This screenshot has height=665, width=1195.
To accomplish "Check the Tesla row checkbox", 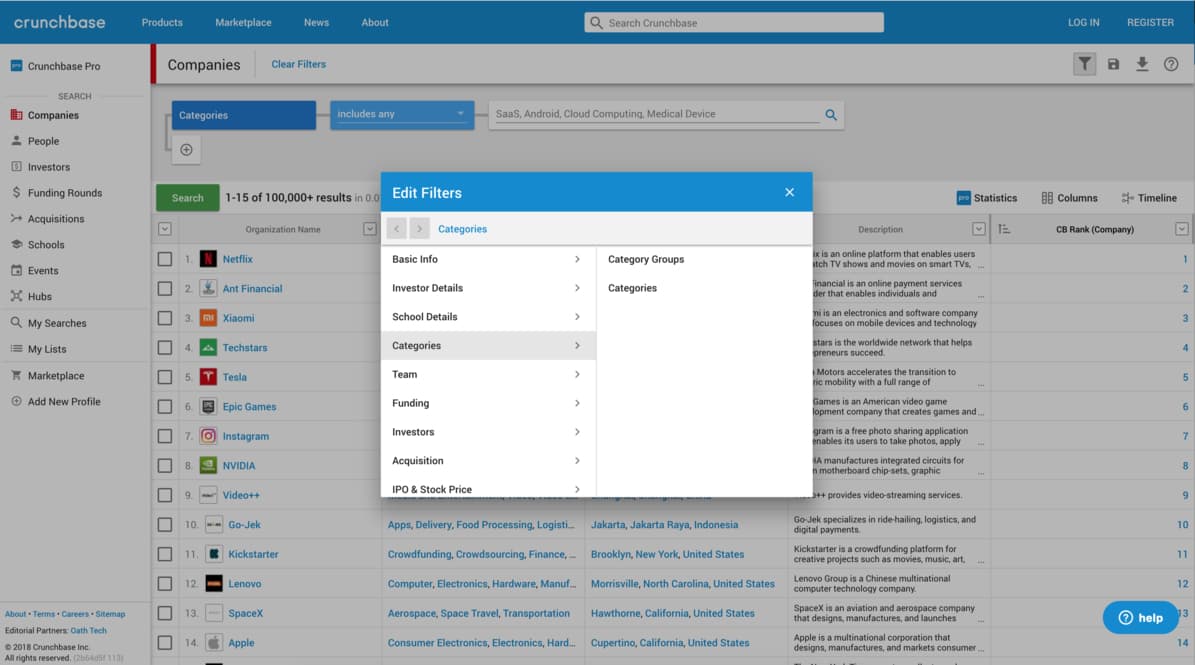I will (x=165, y=377).
